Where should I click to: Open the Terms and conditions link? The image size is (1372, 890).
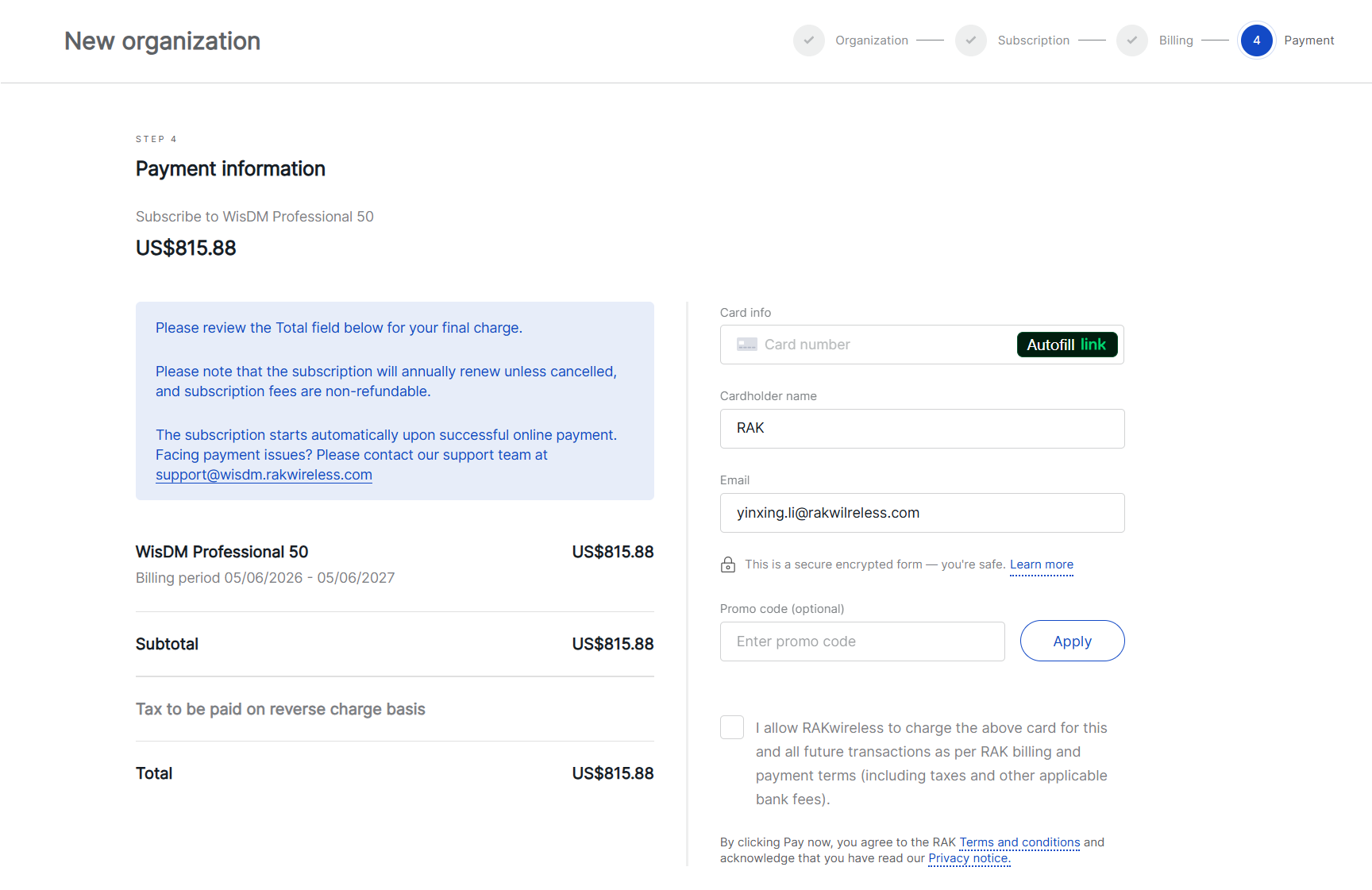pyautogui.click(x=1019, y=842)
